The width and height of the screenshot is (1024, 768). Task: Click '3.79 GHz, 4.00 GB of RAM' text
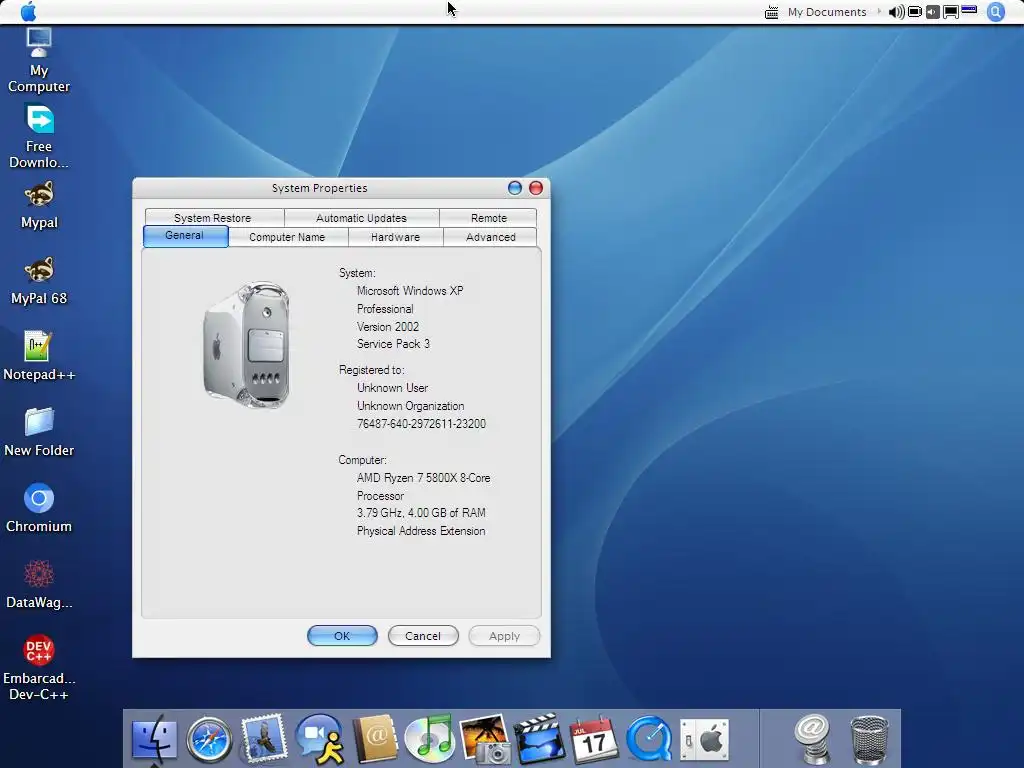pyautogui.click(x=421, y=513)
